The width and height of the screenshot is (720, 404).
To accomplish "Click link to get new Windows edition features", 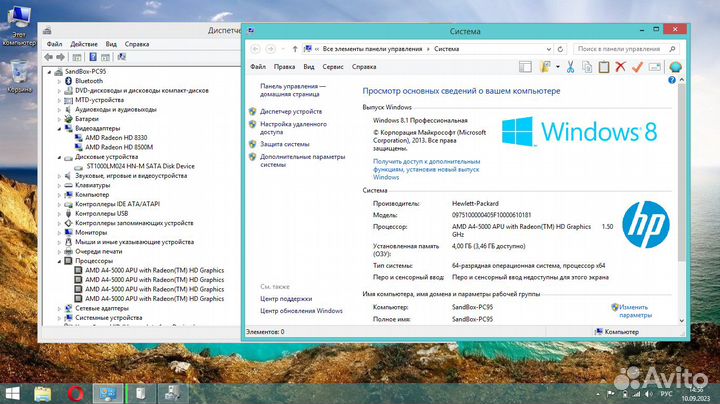I will coord(427,169).
